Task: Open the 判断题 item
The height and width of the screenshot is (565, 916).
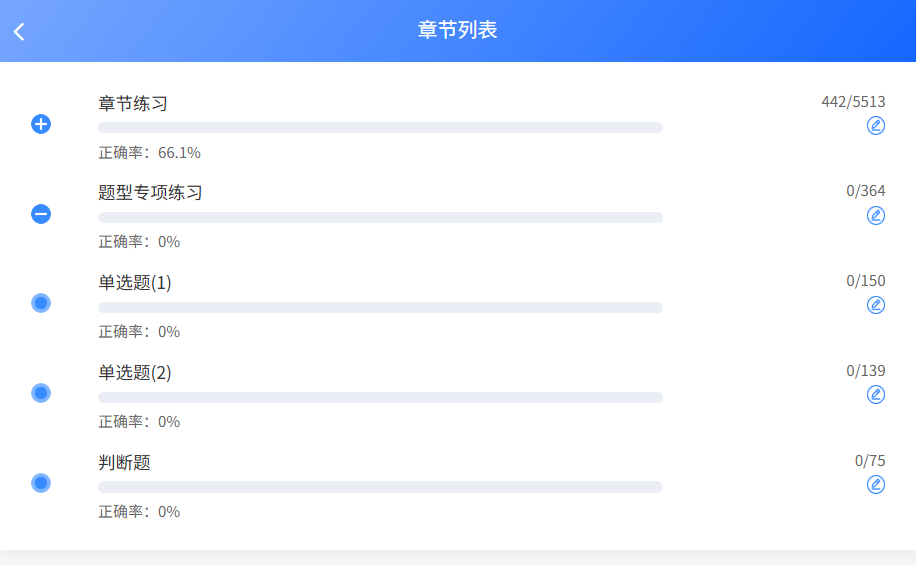Action: [124, 463]
